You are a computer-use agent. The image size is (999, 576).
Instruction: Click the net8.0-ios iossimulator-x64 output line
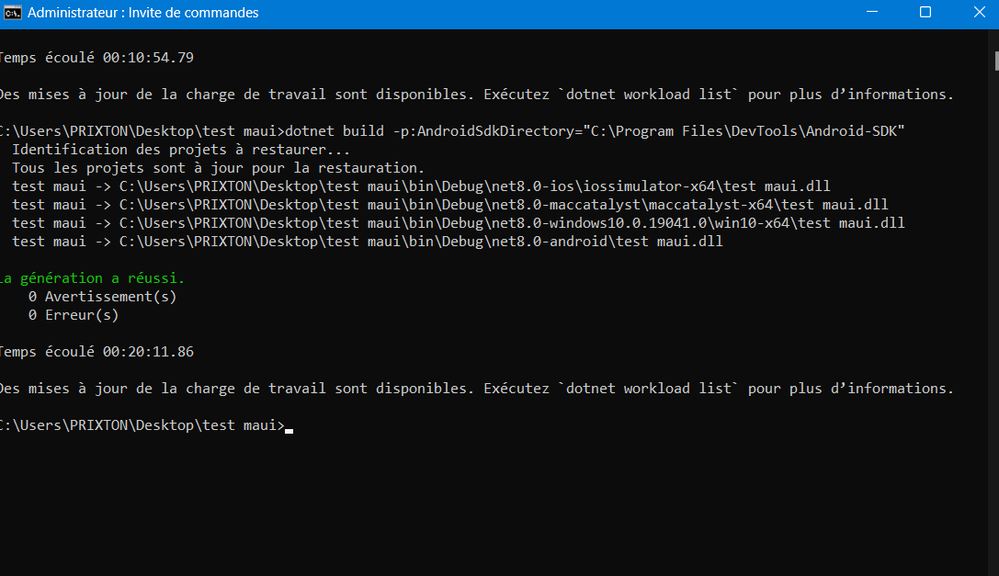421,186
